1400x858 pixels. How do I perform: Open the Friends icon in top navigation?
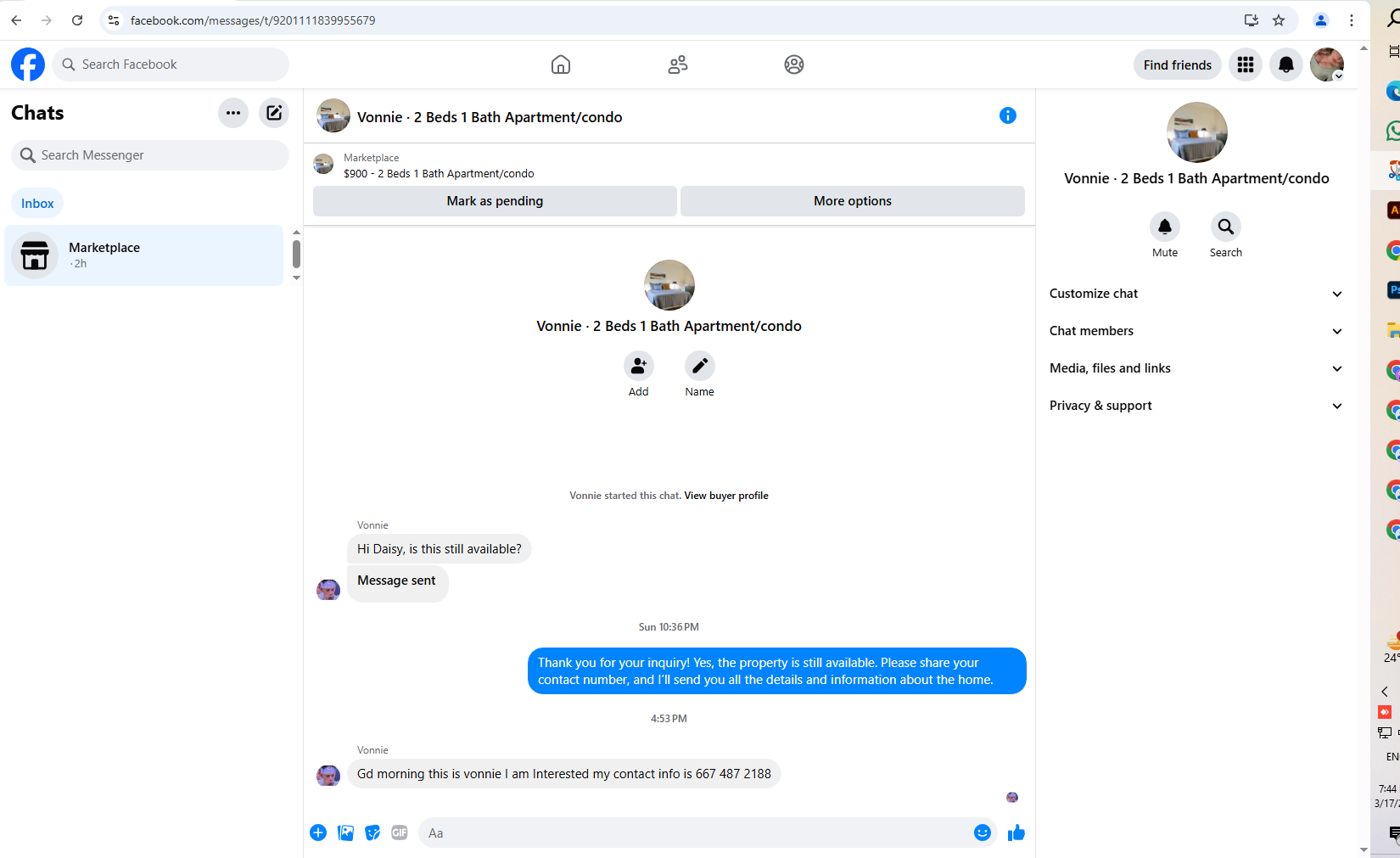click(x=677, y=64)
